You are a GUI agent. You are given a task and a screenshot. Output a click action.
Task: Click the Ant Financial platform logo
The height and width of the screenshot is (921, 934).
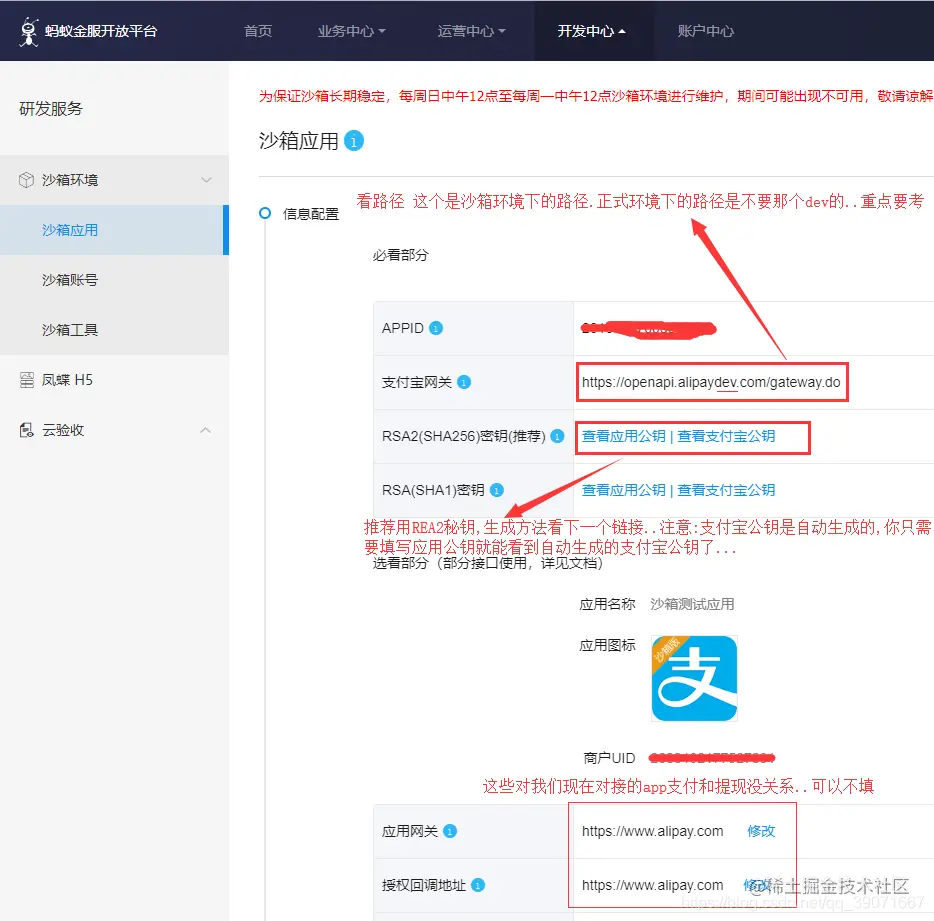[88, 31]
